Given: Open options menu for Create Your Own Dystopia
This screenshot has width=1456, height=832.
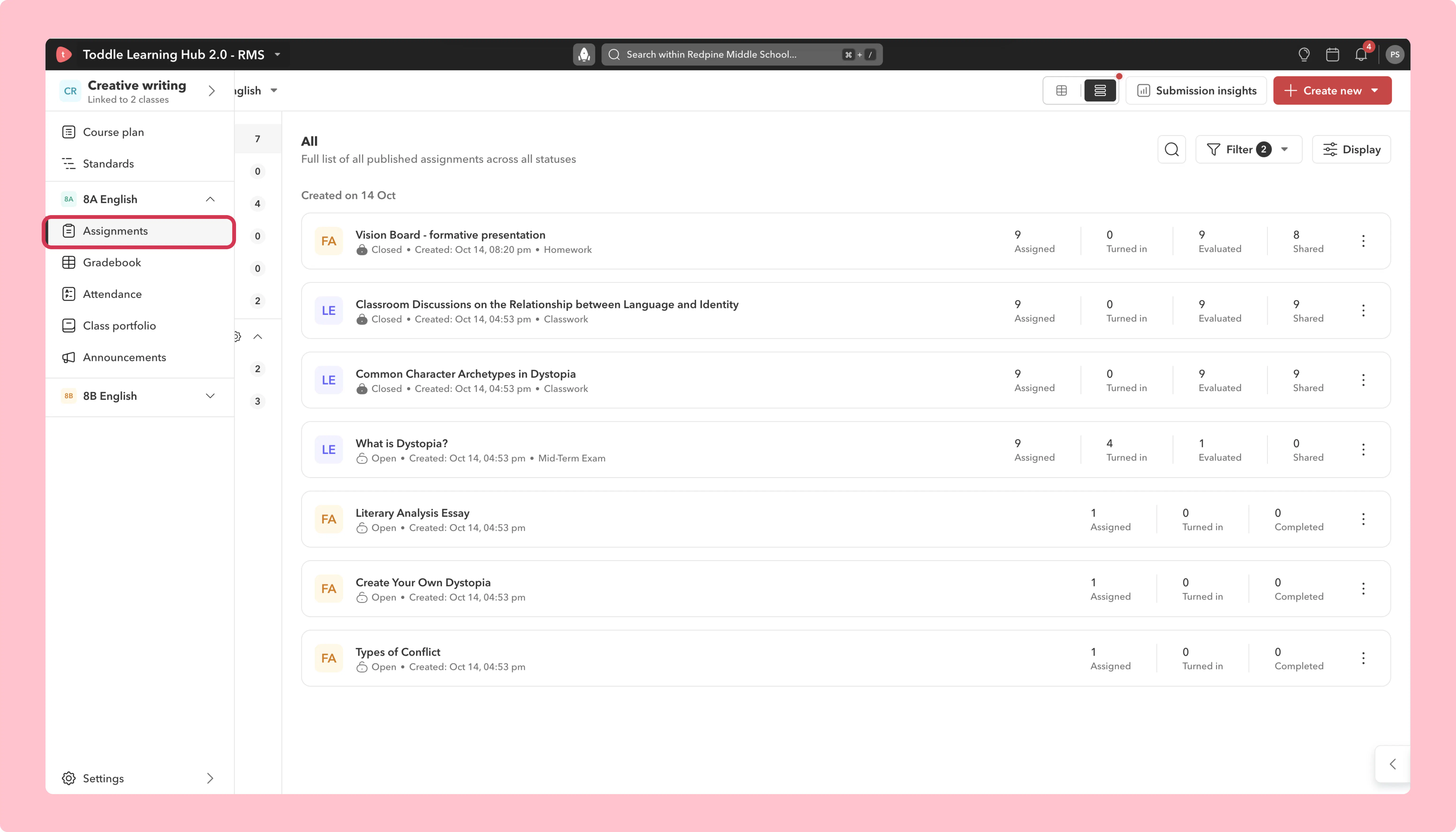Looking at the screenshot, I should pyautogui.click(x=1363, y=588).
